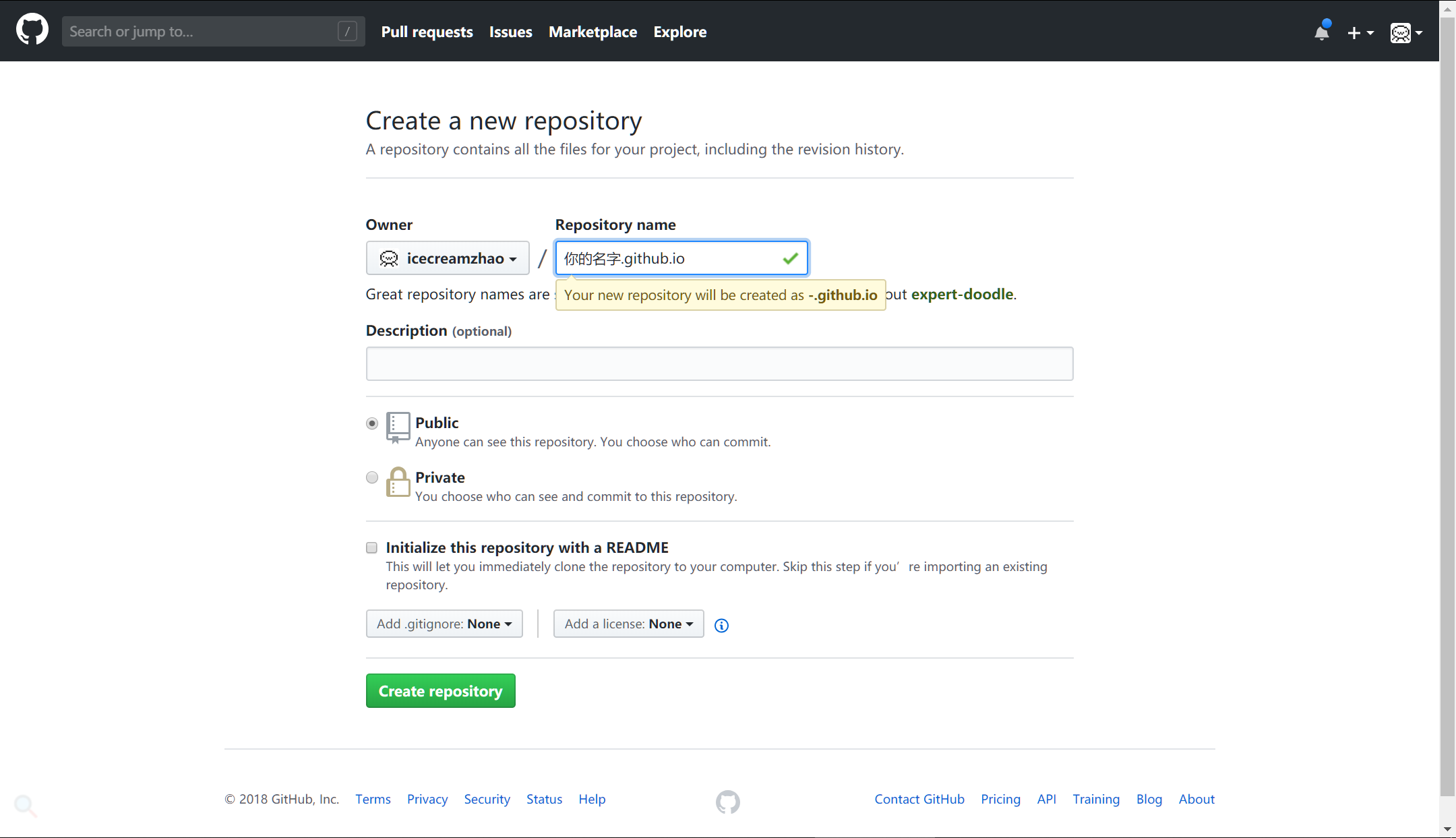Viewport: 1456px width, 838px height.
Task: Click the Terms footer link
Action: (371, 798)
